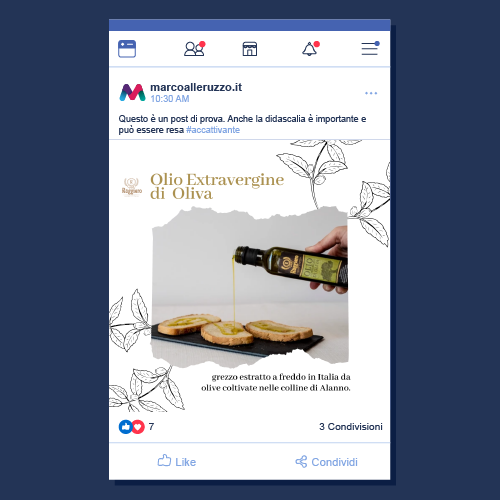Open the marcoalleruzzo.it page name link
This screenshot has height=500, width=500.
[196, 87]
